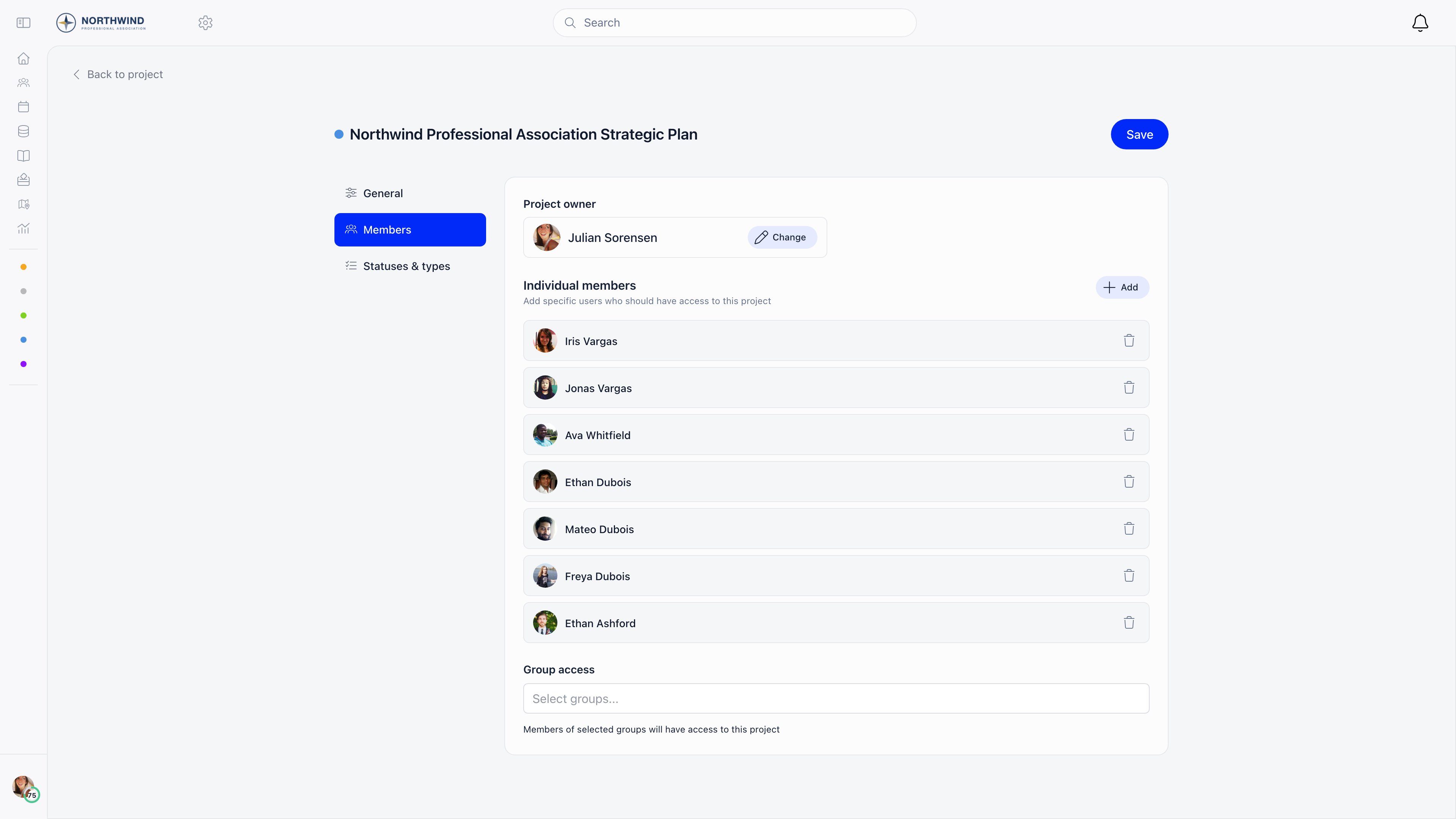
Task: Select the Members tab
Action: [x=410, y=229]
